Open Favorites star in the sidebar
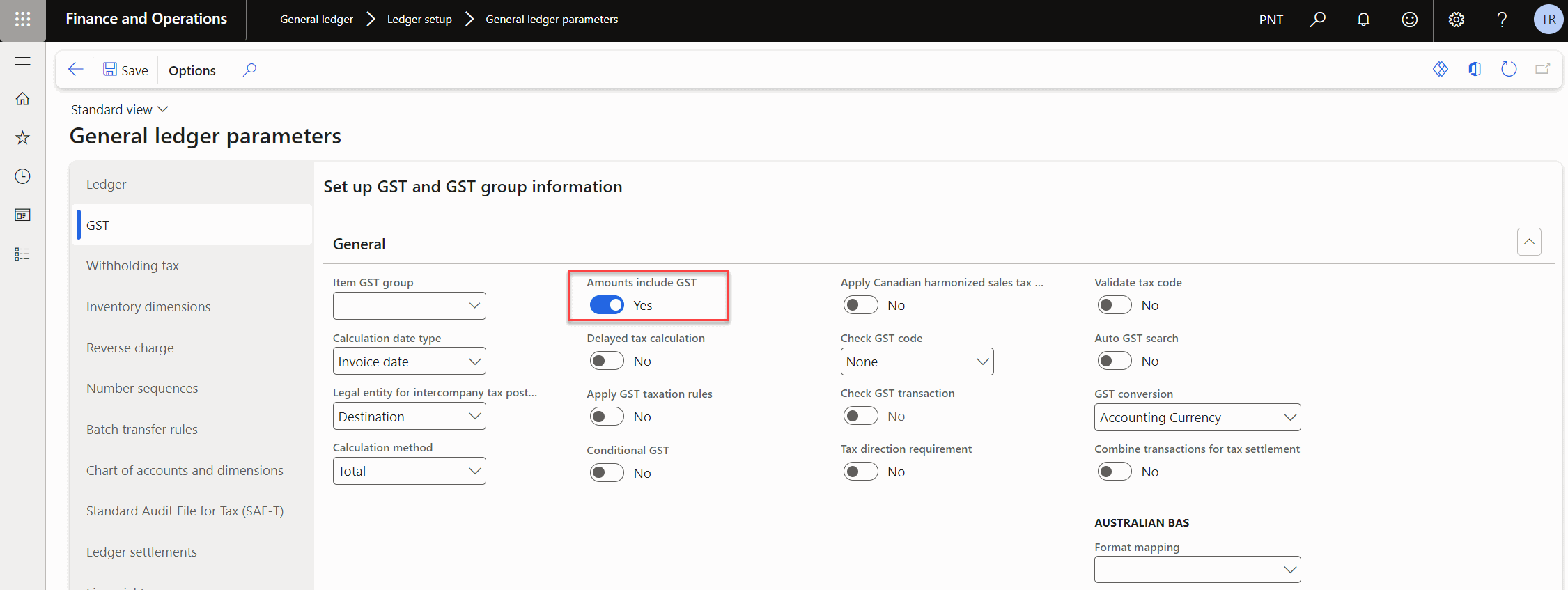 pos(22,137)
